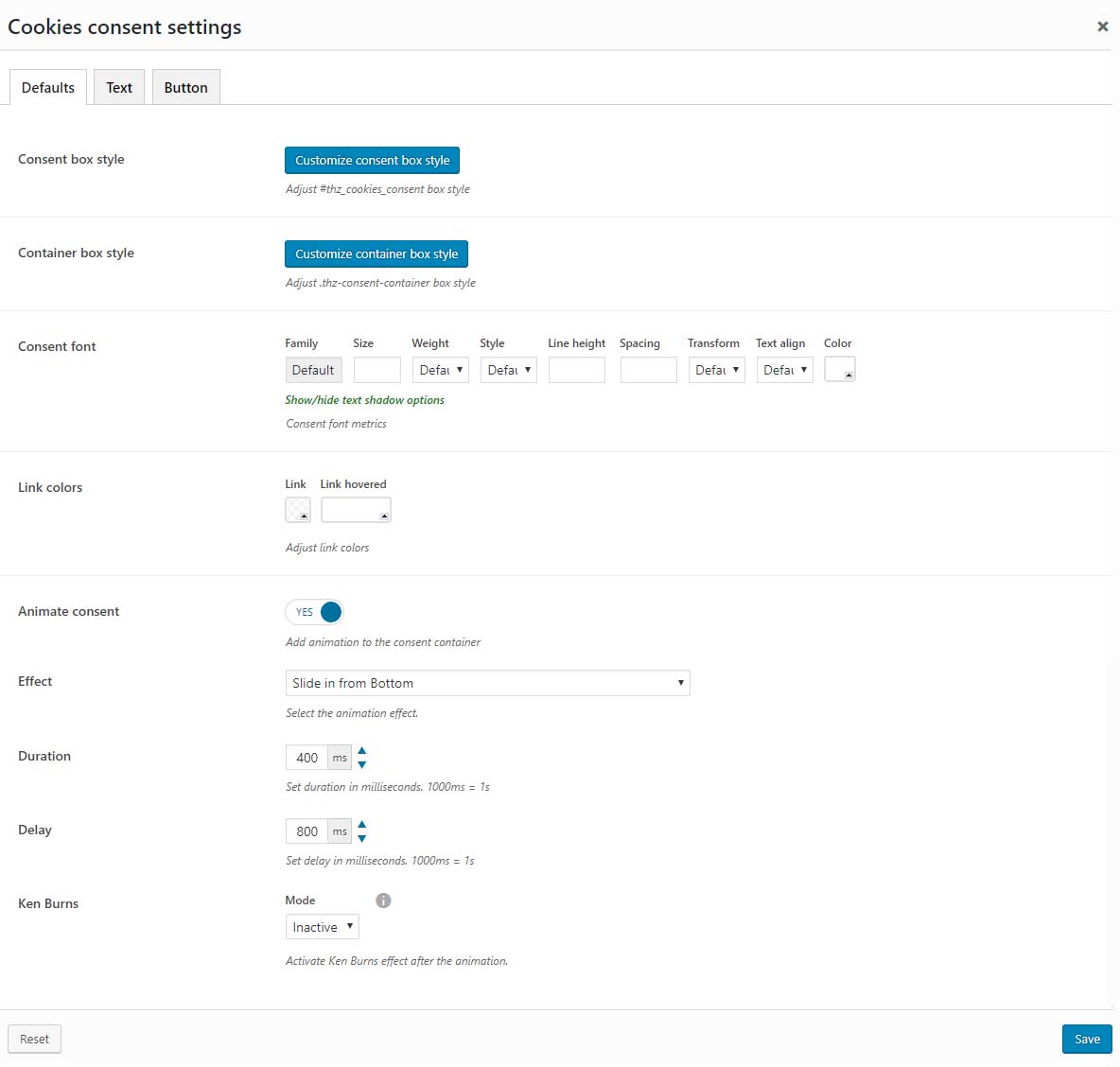Click the Ken Burns mode info icon
The height and width of the screenshot is (1067, 1120).
[383, 900]
